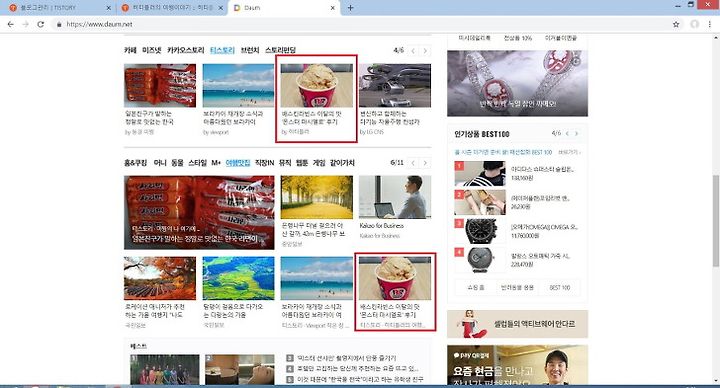Switch to the second browser tab
720x388 pixels.
pos(171,8)
